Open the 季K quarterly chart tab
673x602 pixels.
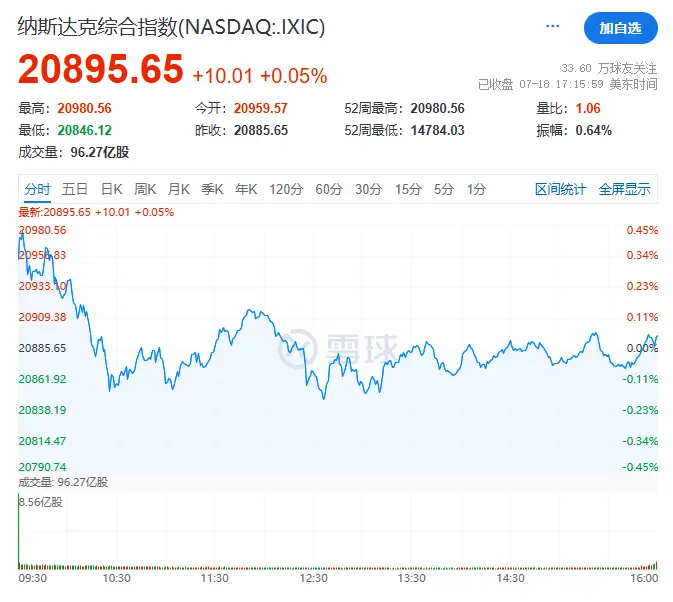212,189
